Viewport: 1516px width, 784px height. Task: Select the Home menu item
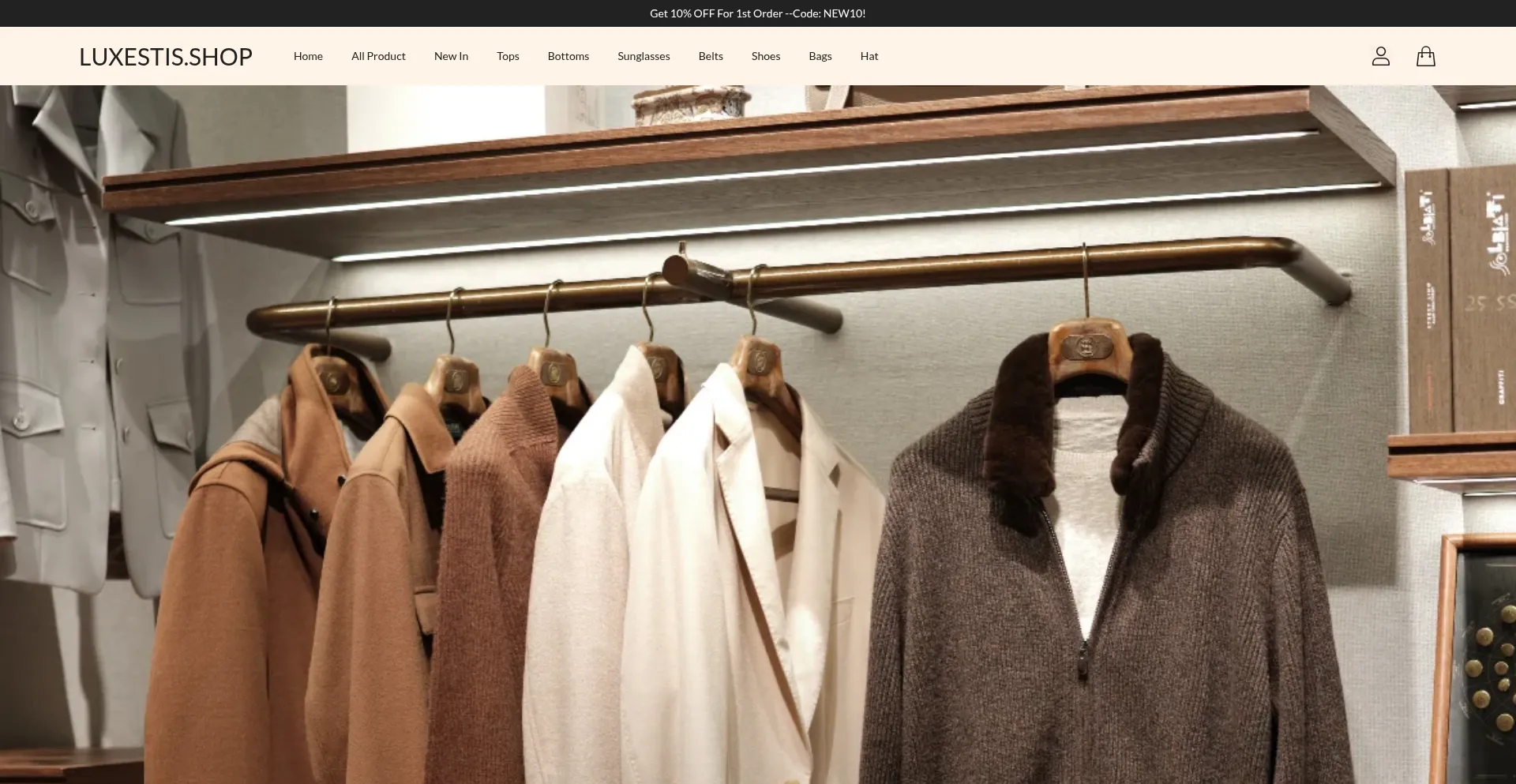pos(308,55)
